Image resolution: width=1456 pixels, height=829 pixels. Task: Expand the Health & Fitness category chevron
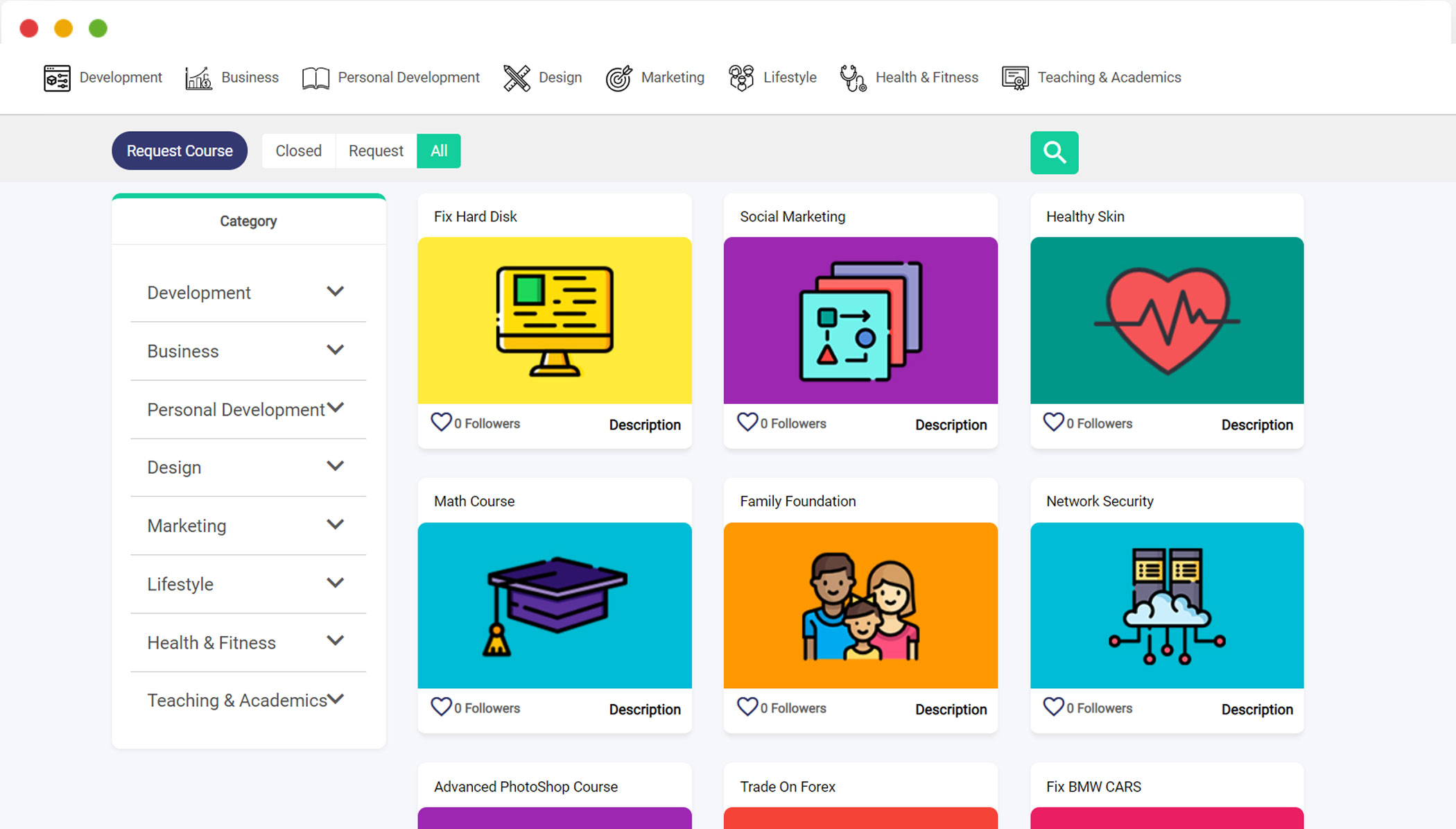pos(336,641)
